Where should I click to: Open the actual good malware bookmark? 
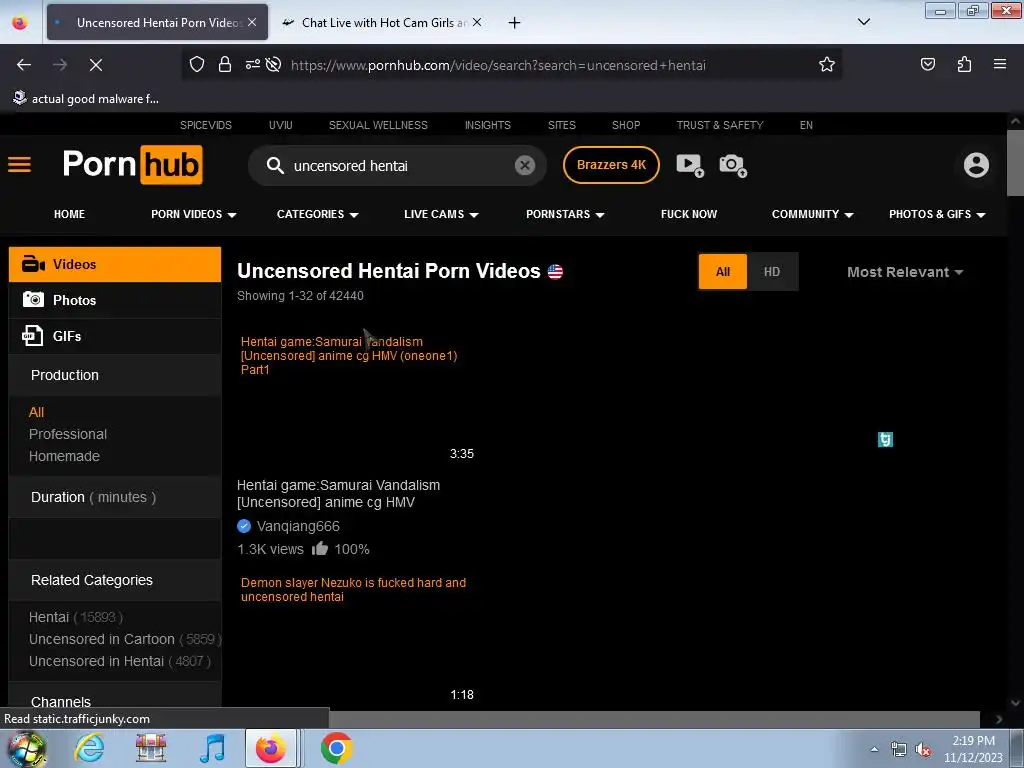click(86, 99)
